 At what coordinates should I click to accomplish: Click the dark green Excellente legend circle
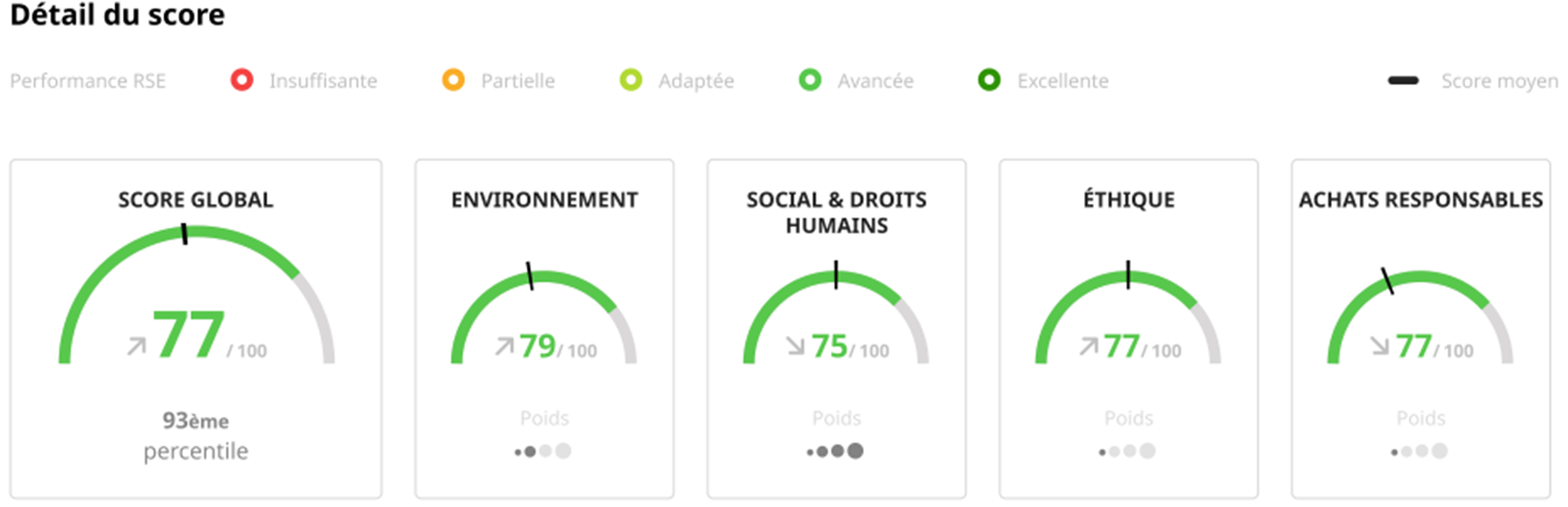(x=989, y=80)
